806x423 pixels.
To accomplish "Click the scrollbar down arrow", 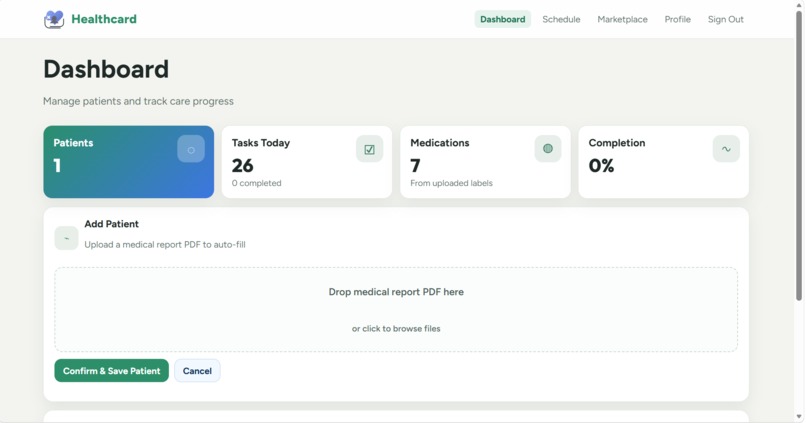I will (x=799, y=417).
